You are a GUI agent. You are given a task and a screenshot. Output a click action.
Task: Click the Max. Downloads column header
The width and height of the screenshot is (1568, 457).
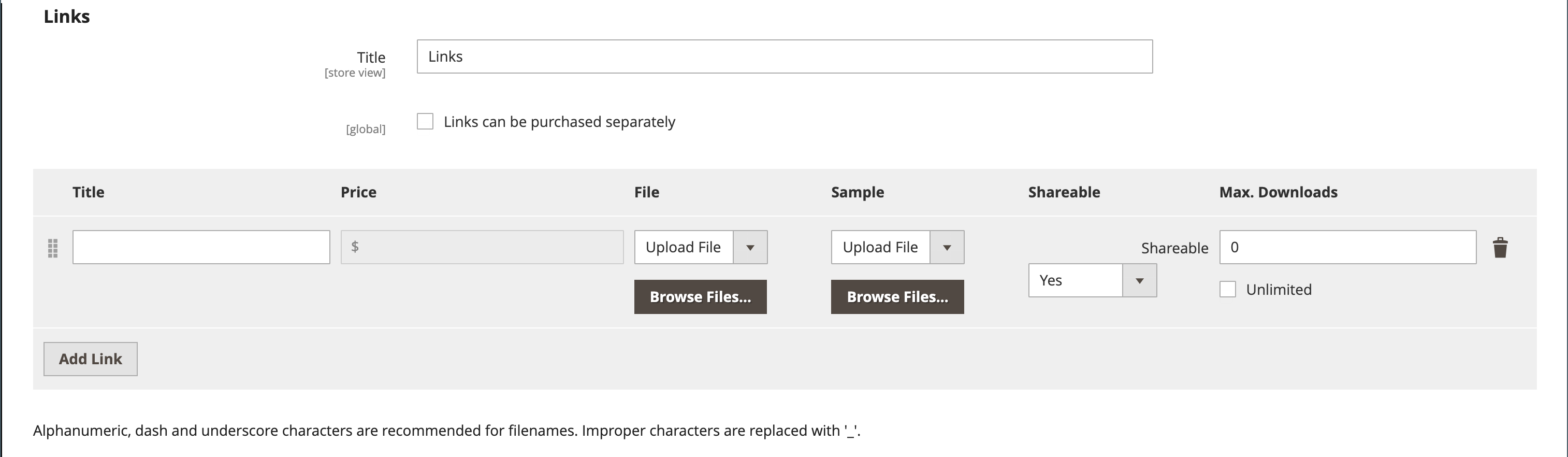pyautogui.click(x=1278, y=193)
